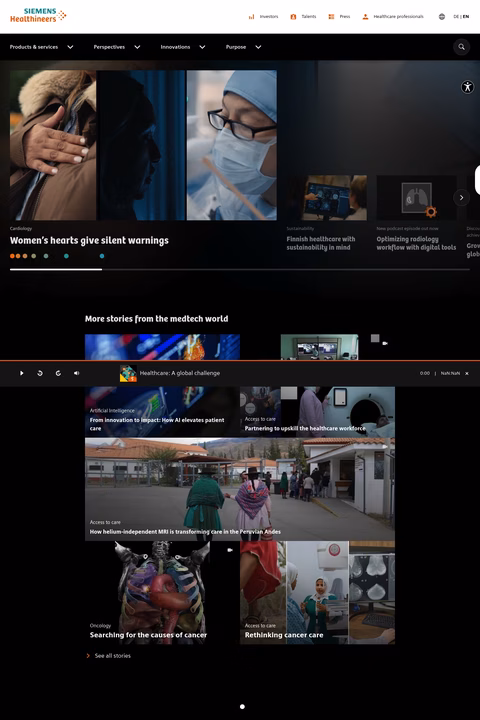Click the 0:00 podcast time display
This screenshot has height=720, width=480.
[x=424, y=373]
